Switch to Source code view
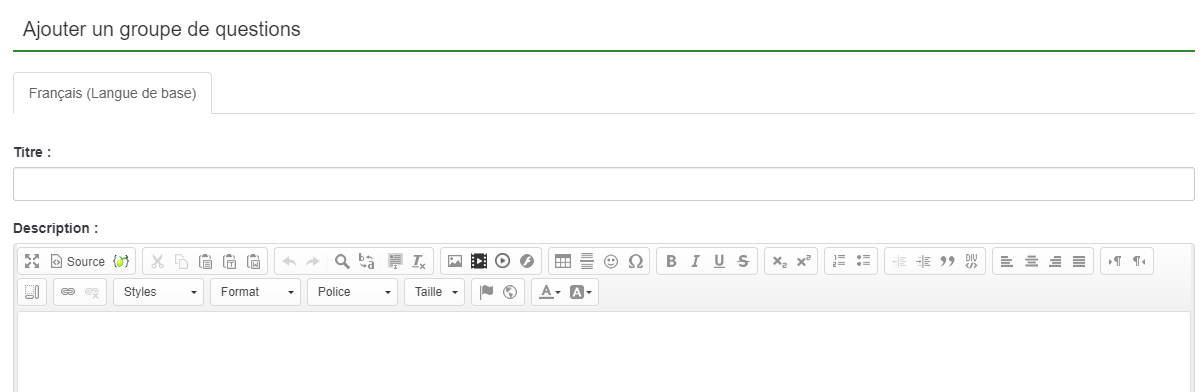 coord(77,262)
